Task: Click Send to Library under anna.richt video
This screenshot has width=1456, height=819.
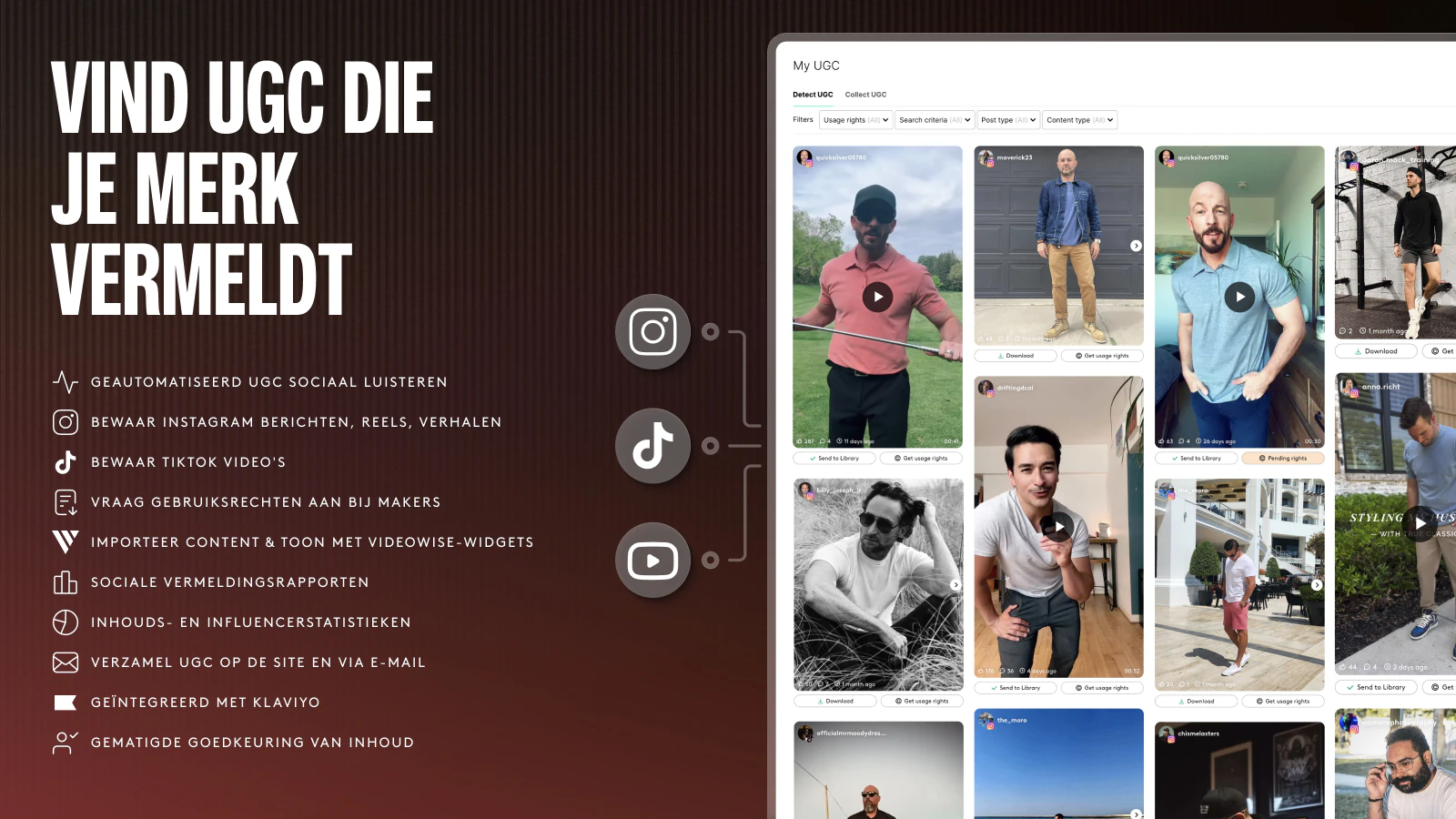Action: point(1376,688)
